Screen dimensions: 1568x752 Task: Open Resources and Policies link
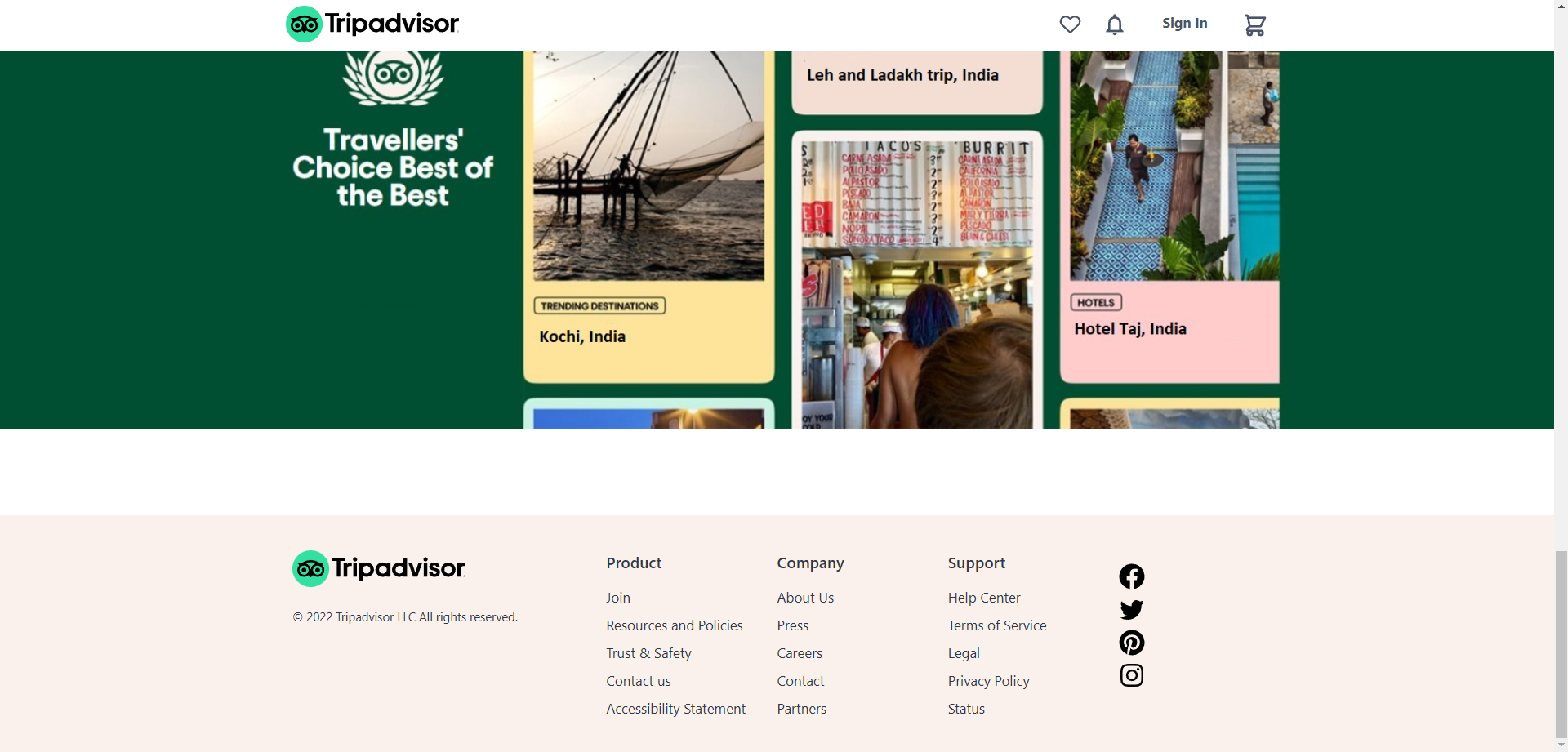click(x=675, y=625)
